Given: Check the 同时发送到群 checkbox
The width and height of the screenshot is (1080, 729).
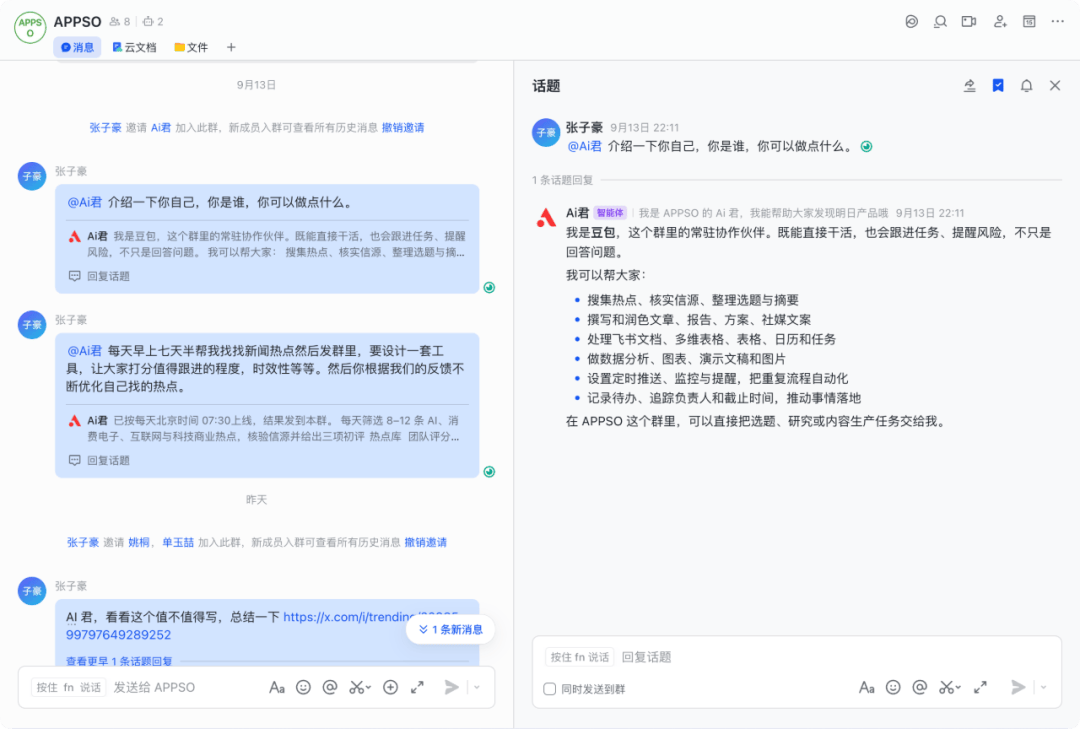Looking at the screenshot, I should coord(550,688).
